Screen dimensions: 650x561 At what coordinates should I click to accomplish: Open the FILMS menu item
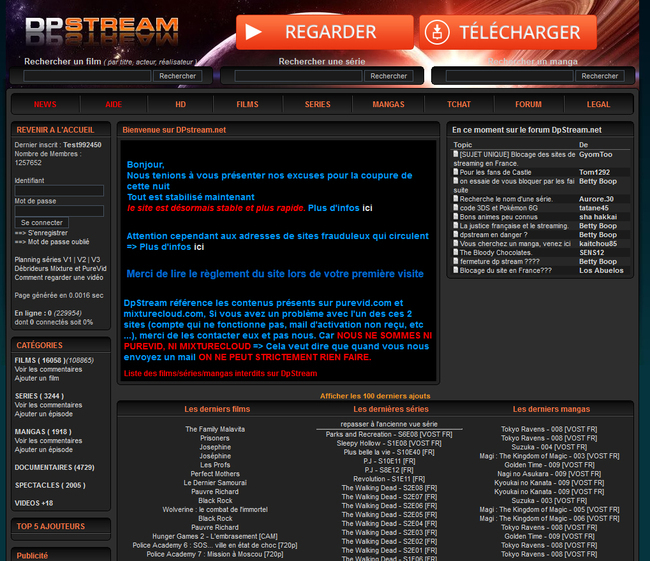247,104
